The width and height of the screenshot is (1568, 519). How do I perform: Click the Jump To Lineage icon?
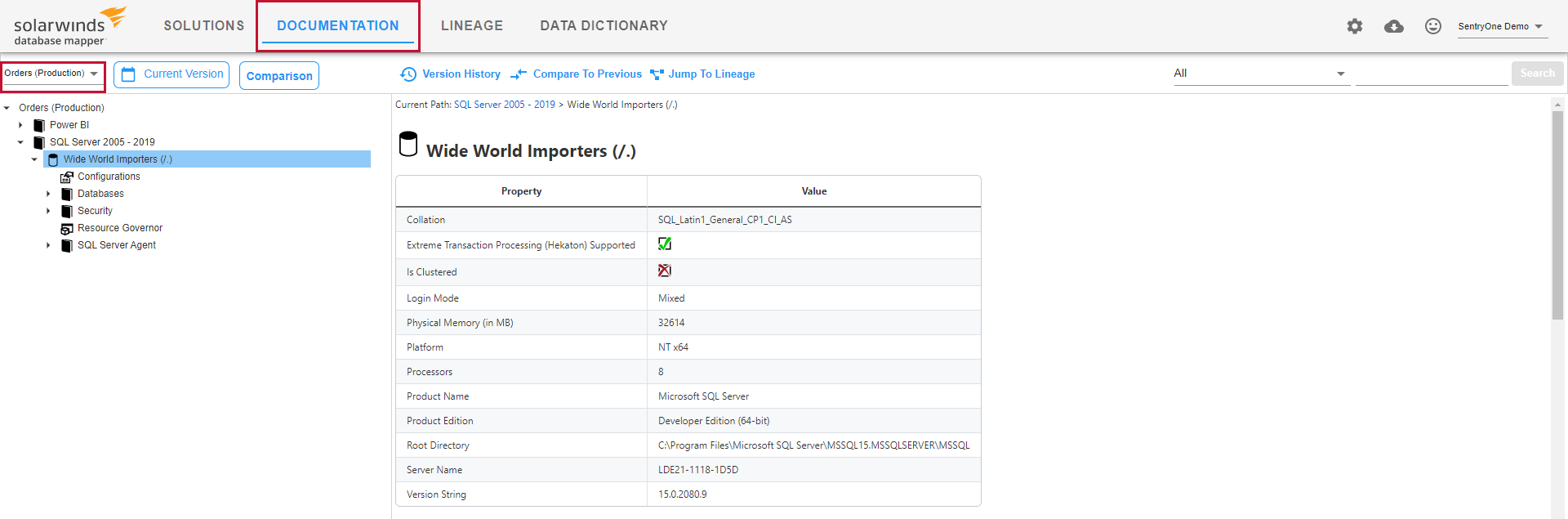pyautogui.click(x=657, y=74)
